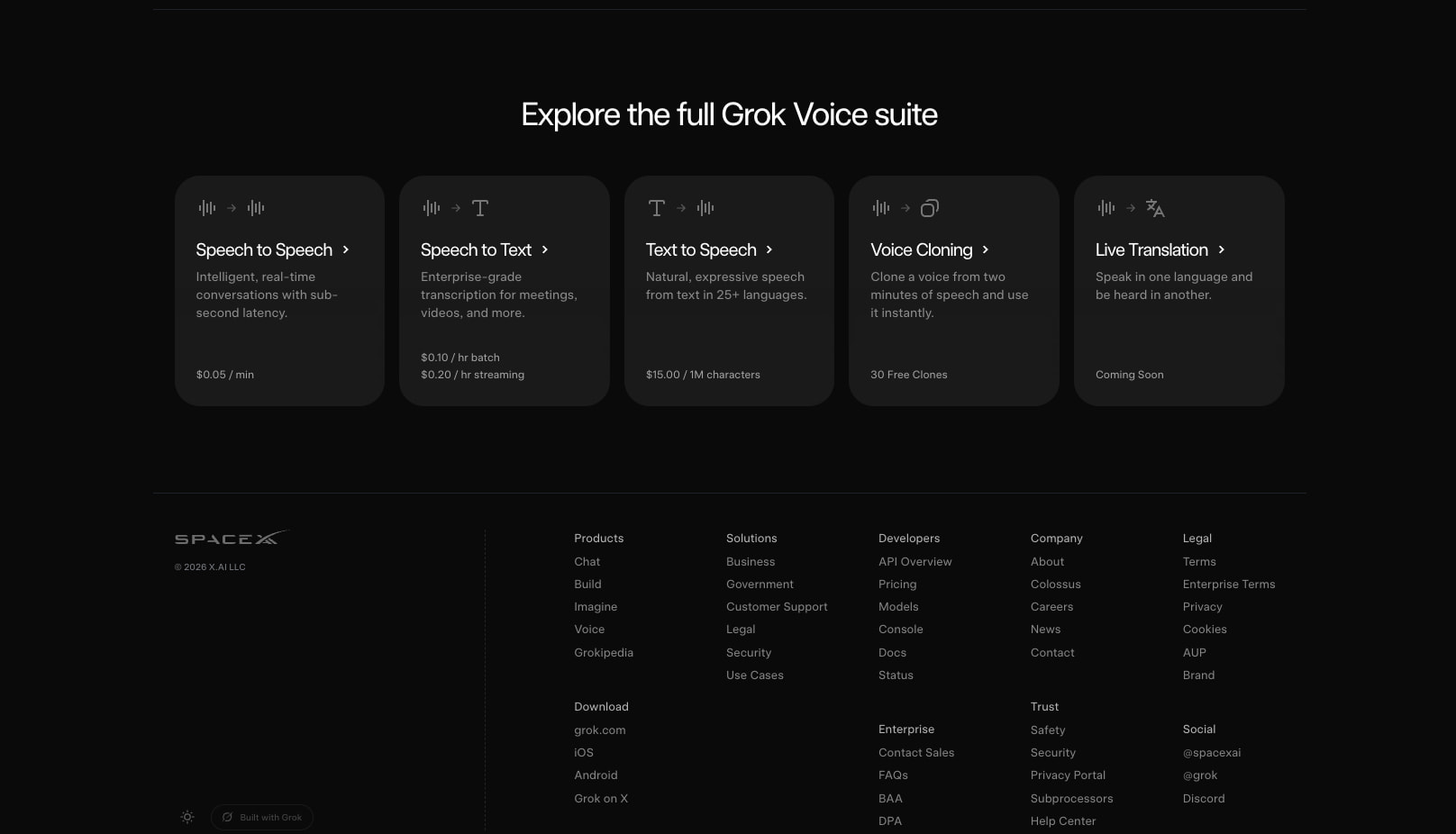This screenshot has height=834, width=1456.
Task: Visit Grokipedia link
Action: pyautogui.click(x=604, y=652)
